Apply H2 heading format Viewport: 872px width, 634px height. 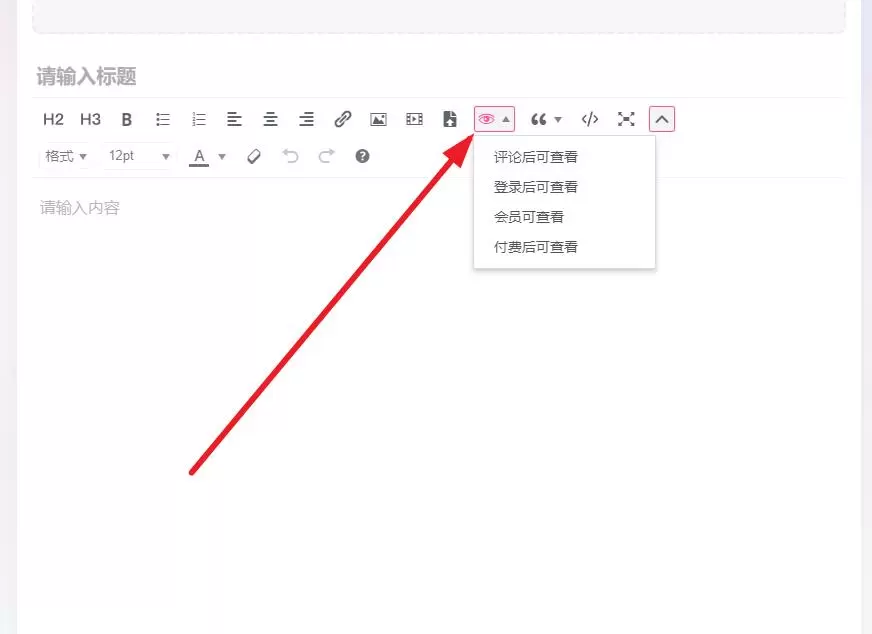[x=53, y=119]
